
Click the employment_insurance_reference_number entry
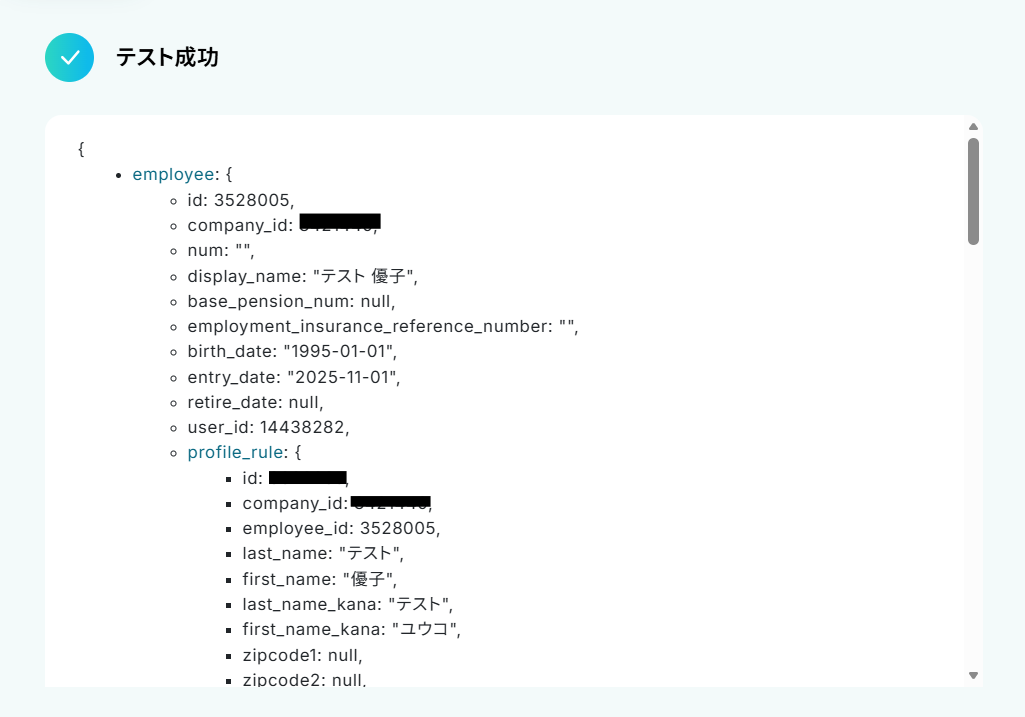(382, 326)
